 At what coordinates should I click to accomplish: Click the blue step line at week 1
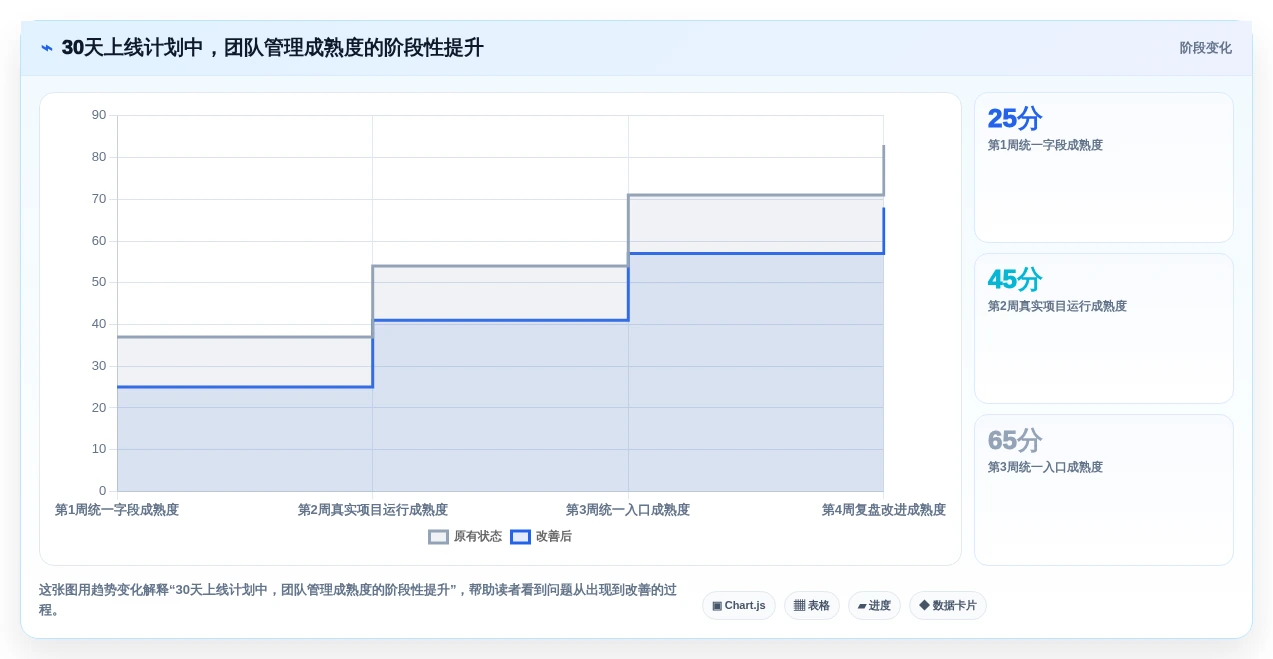[245, 387]
